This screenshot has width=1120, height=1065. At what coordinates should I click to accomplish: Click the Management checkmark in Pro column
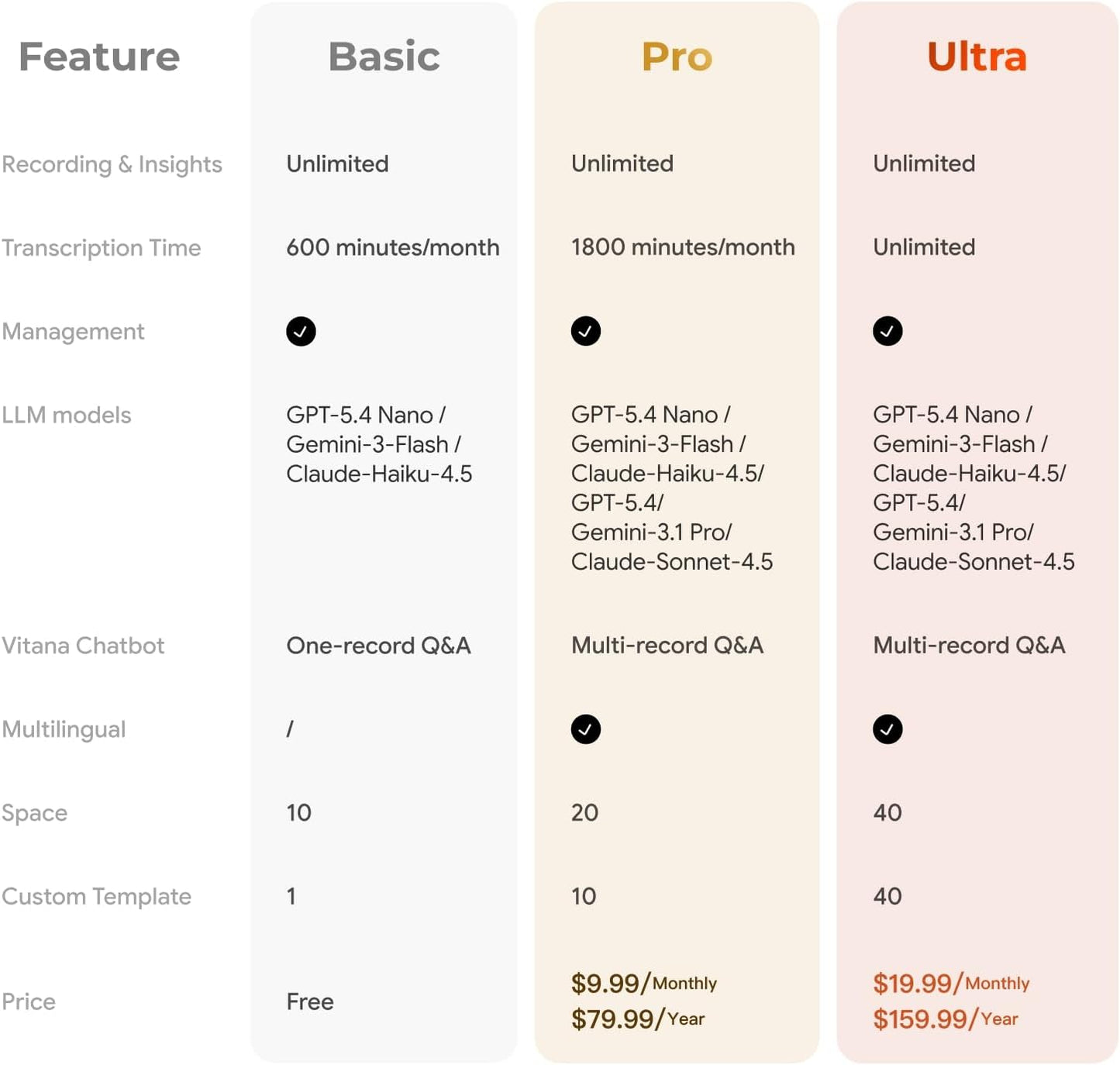coord(586,332)
